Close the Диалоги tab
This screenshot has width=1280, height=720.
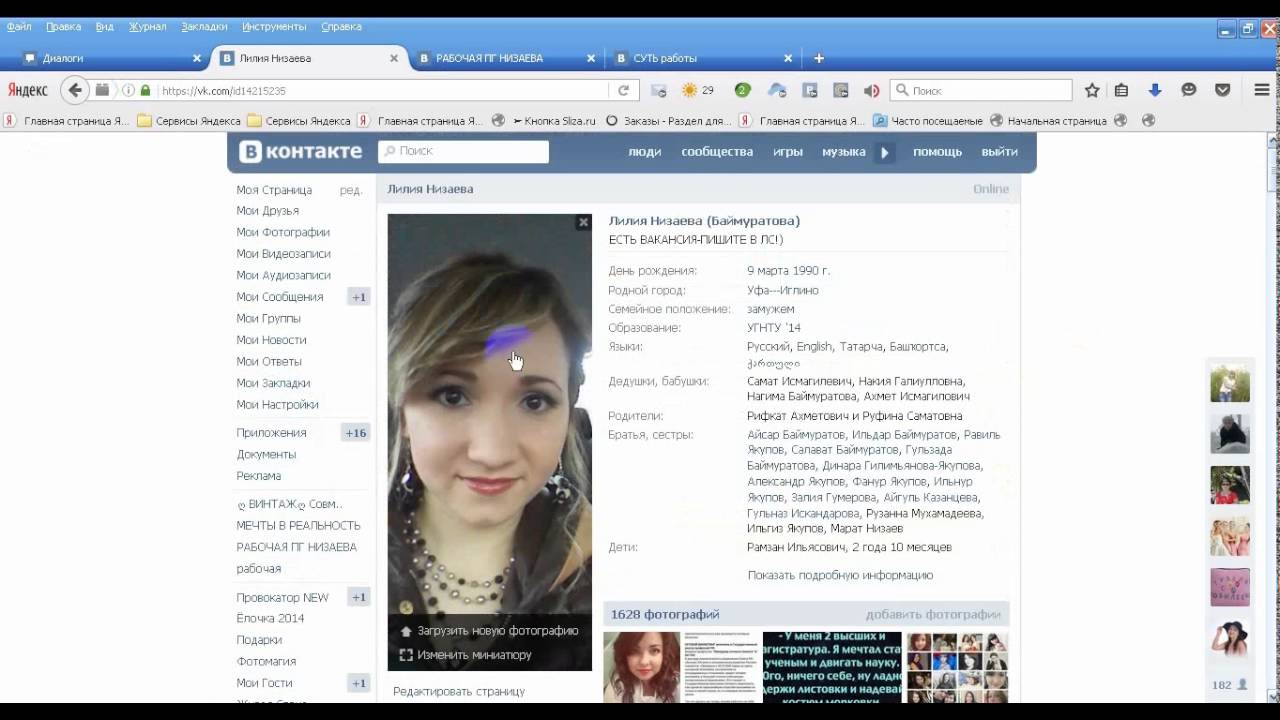pos(197,58)
